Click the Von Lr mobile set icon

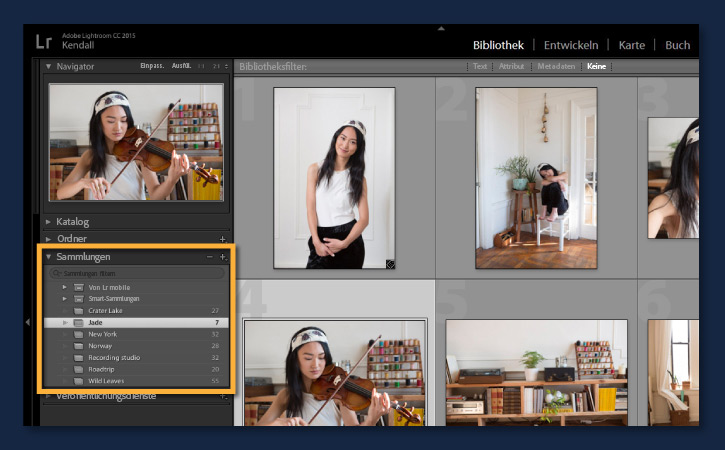click(x=79, y=287)
